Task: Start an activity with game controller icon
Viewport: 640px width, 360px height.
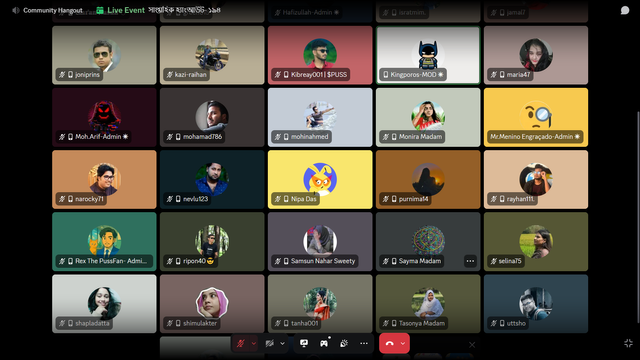Action: coord(324,343)
